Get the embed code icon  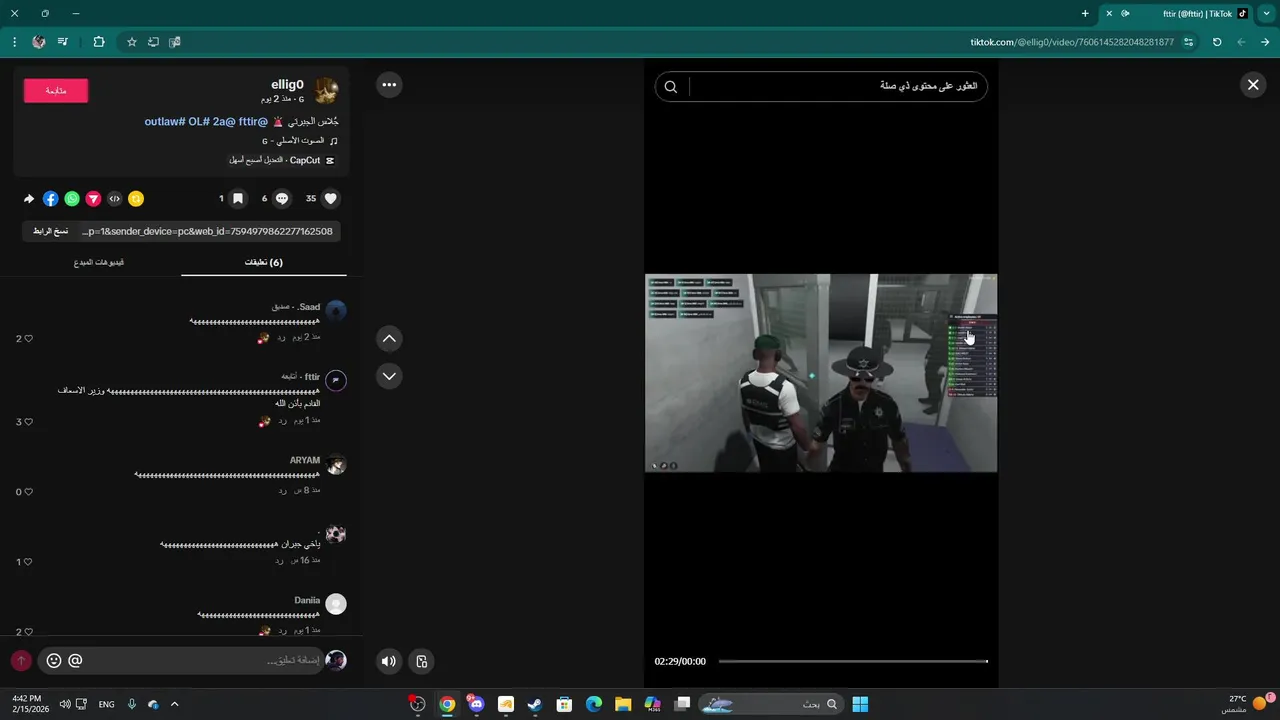point(115,199)
